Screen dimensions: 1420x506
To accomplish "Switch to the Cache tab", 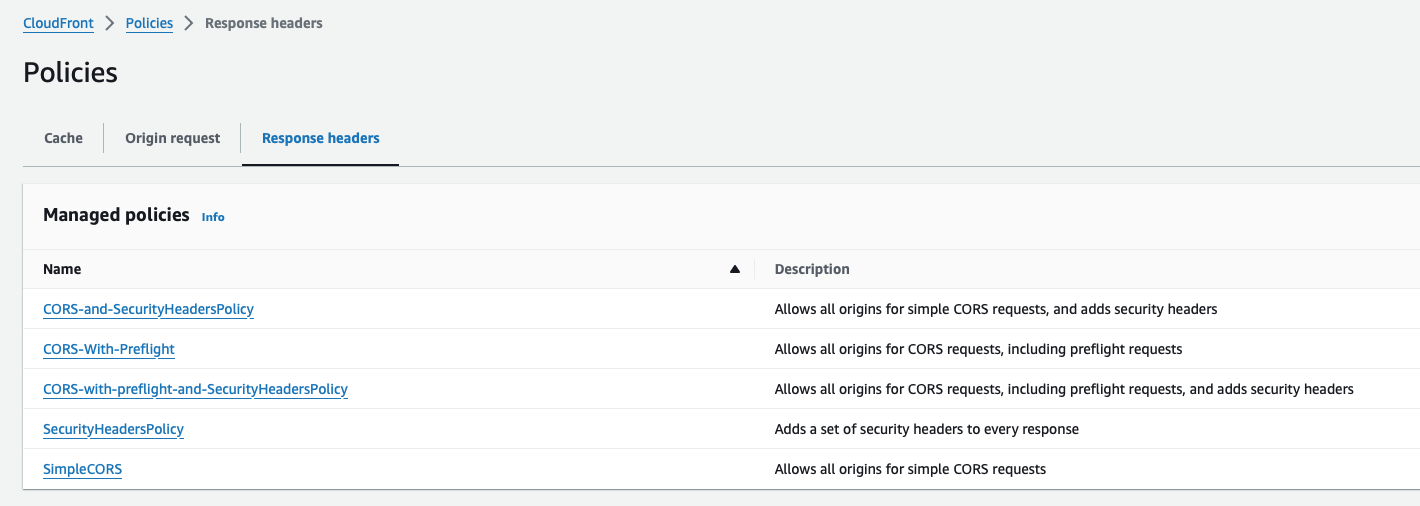I will (63, 138).
